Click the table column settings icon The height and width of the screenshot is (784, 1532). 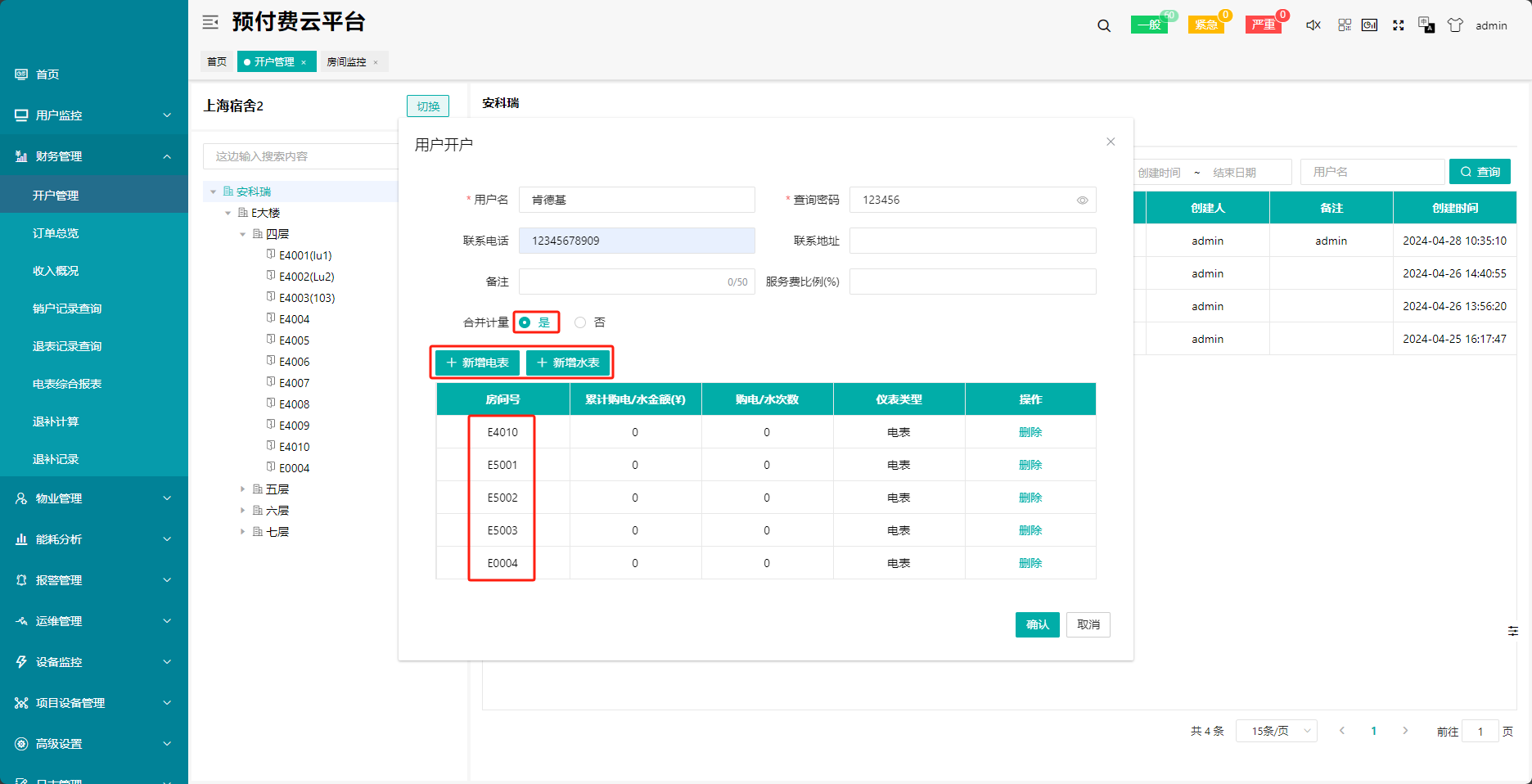(1513, 631)
